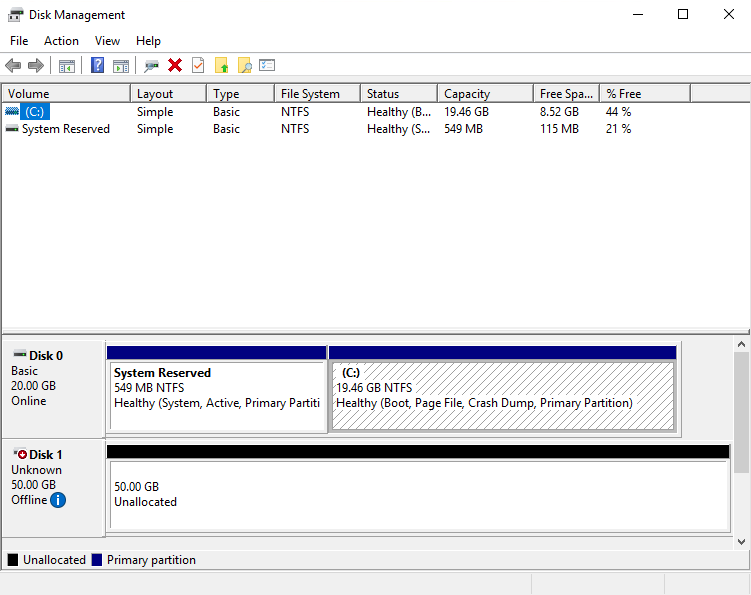
Task: Click the graphical view scroll down arrow
Action: pyautogui.click(x=741, y=542)
